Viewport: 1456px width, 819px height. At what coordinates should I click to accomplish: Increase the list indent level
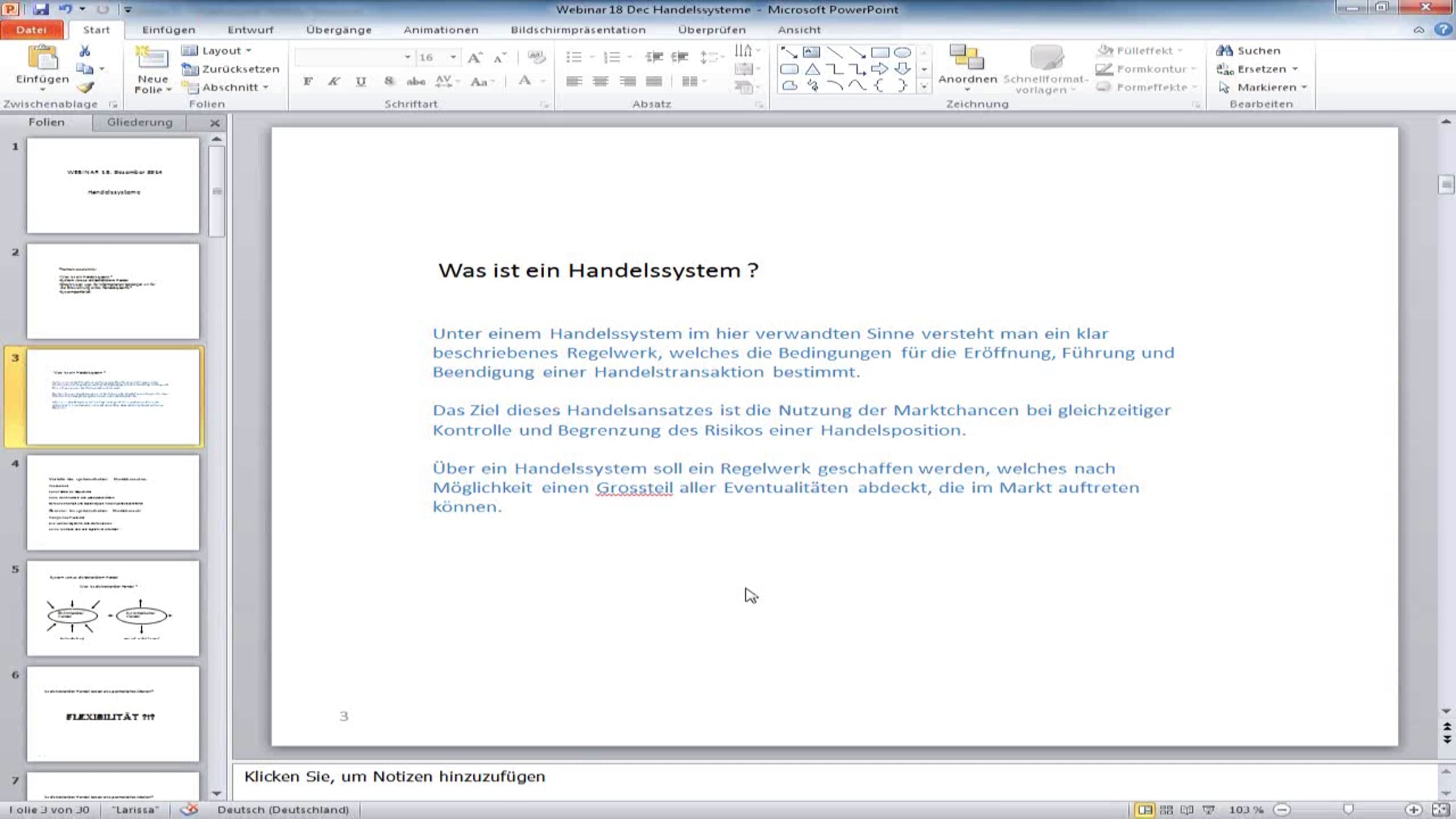(x=680, y=57)
